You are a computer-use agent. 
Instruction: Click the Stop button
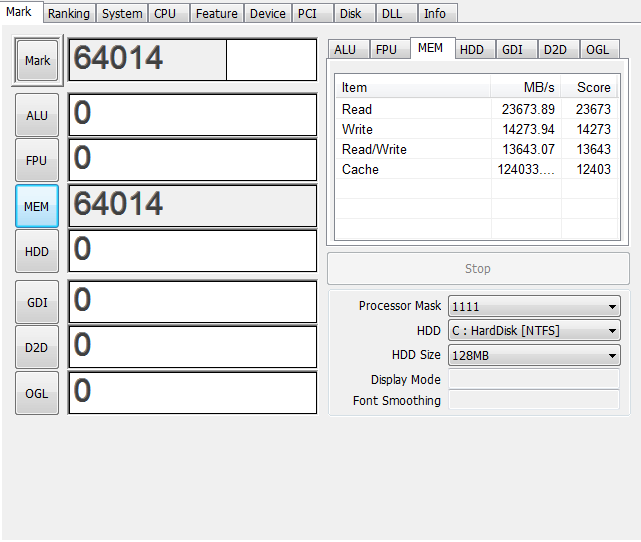(478, 269)
